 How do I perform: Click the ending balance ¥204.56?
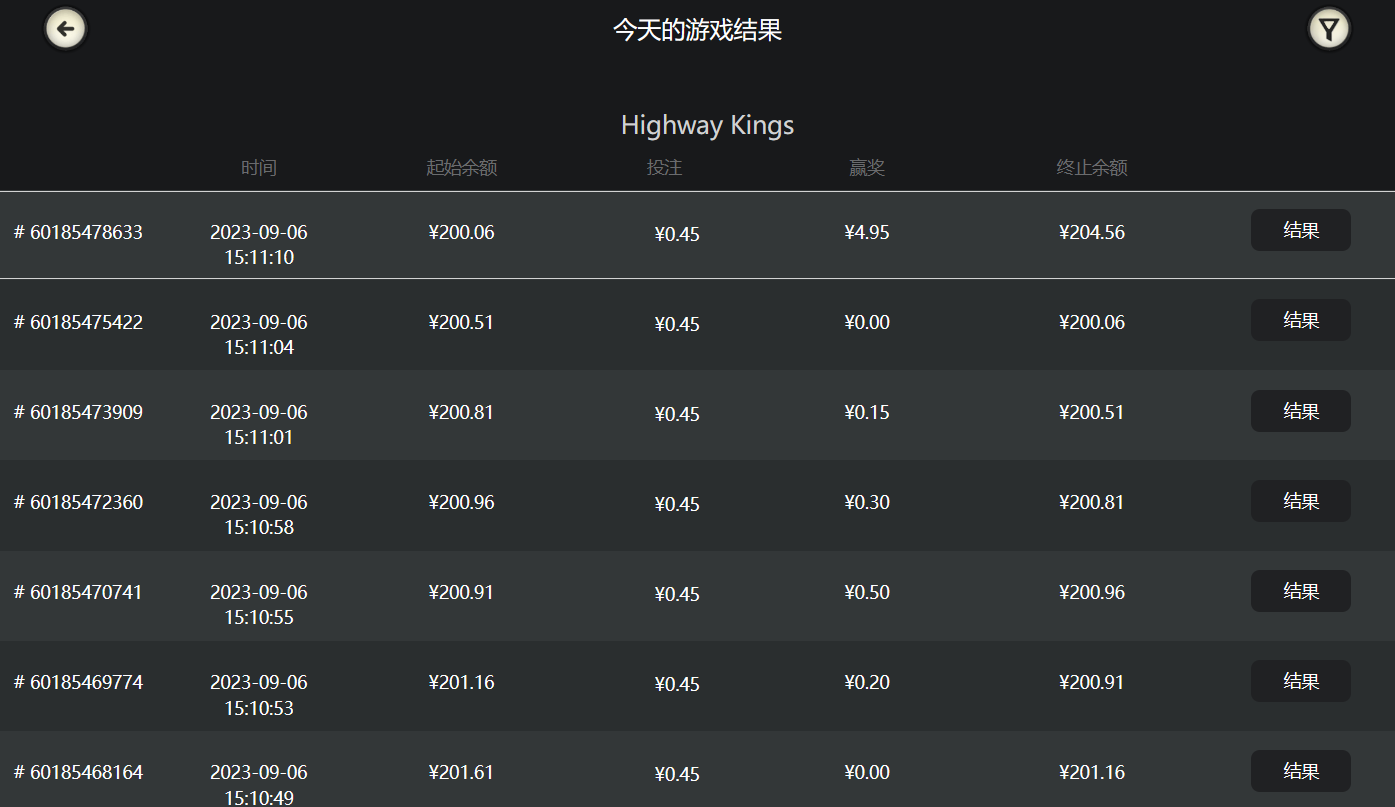(1092, 233)
